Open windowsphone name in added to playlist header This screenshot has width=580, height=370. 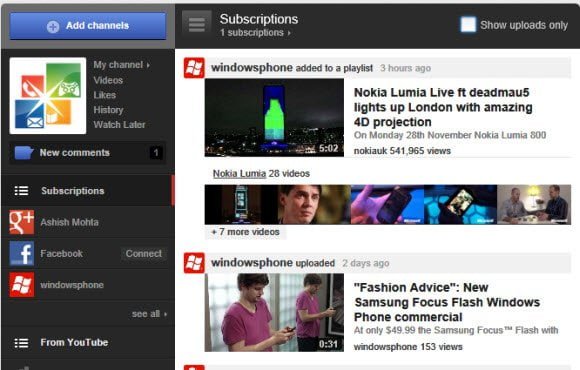click(252, 68)
